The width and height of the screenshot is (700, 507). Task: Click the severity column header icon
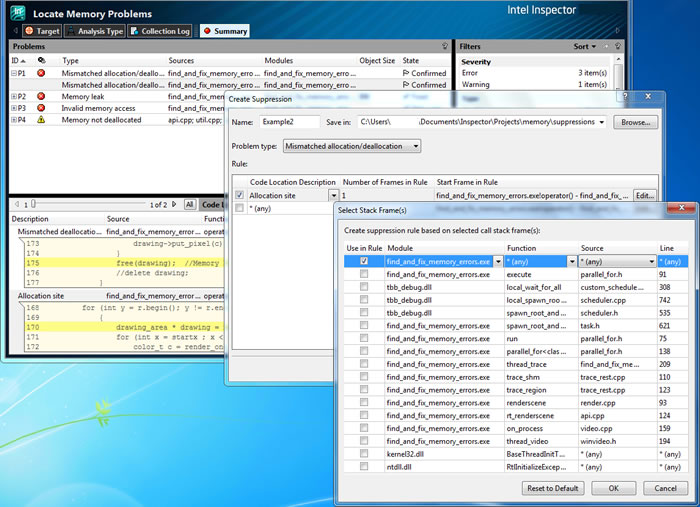click(41, 60)
